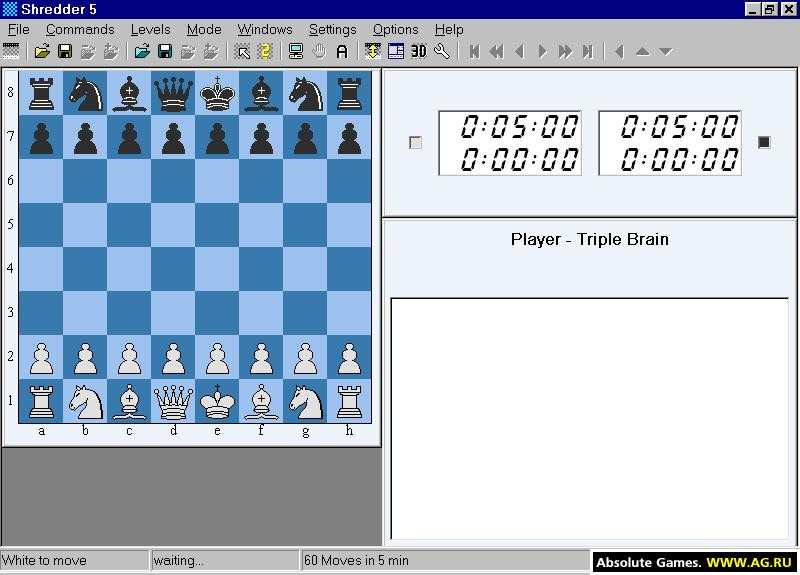This screenshot has height=575, width=800.
Task: Select the black queen on d8
Action: pos(173,93)
